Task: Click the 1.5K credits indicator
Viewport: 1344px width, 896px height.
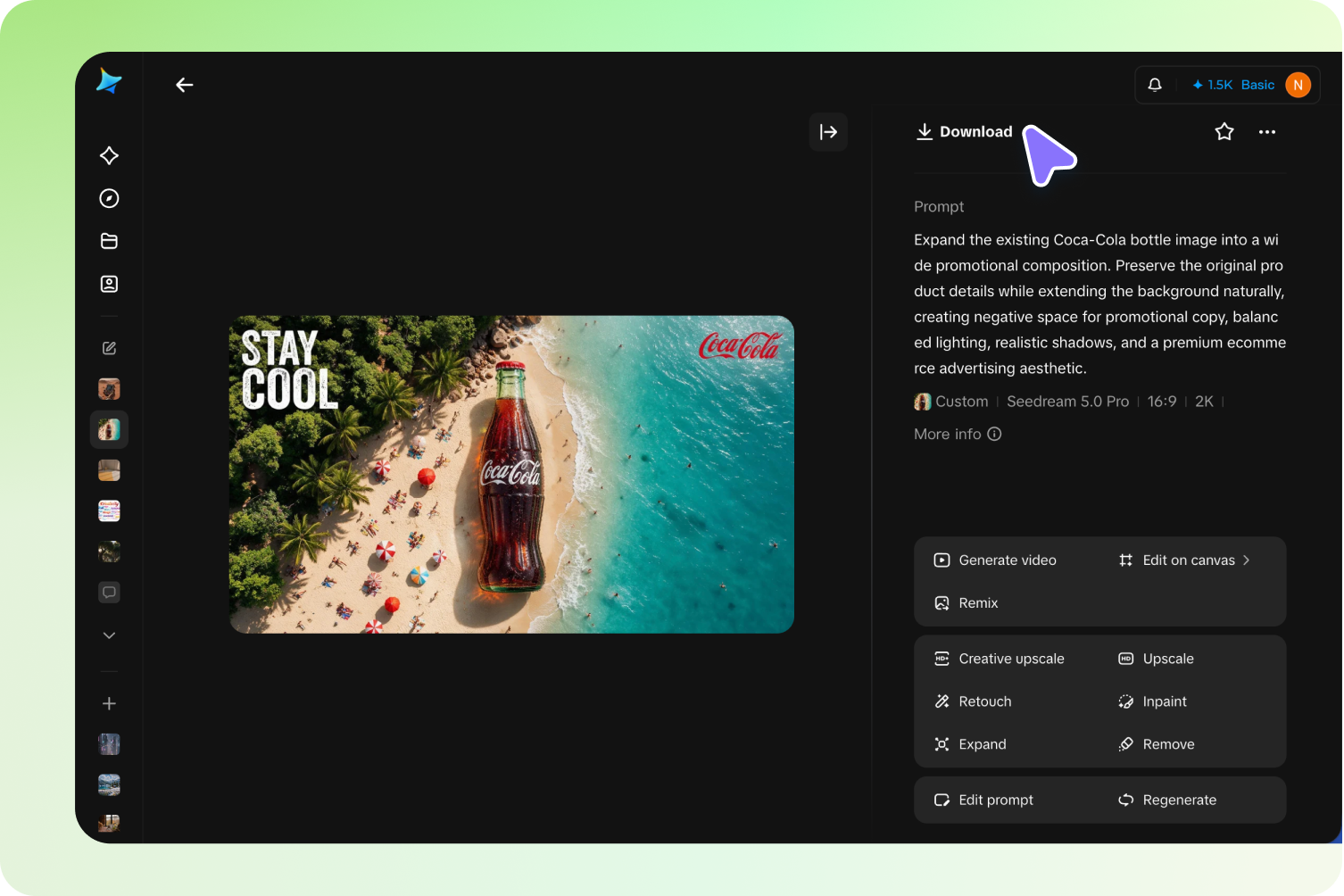Action: [x=1212, y=85]
